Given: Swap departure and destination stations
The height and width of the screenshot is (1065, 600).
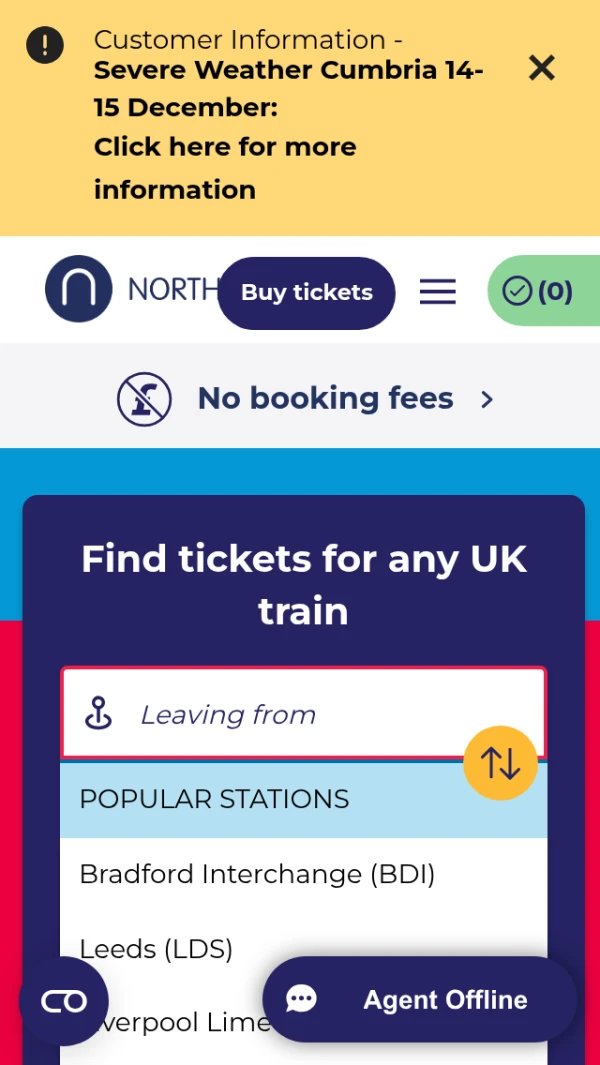Looking at the screenshot, I should [x=500, y=763].
